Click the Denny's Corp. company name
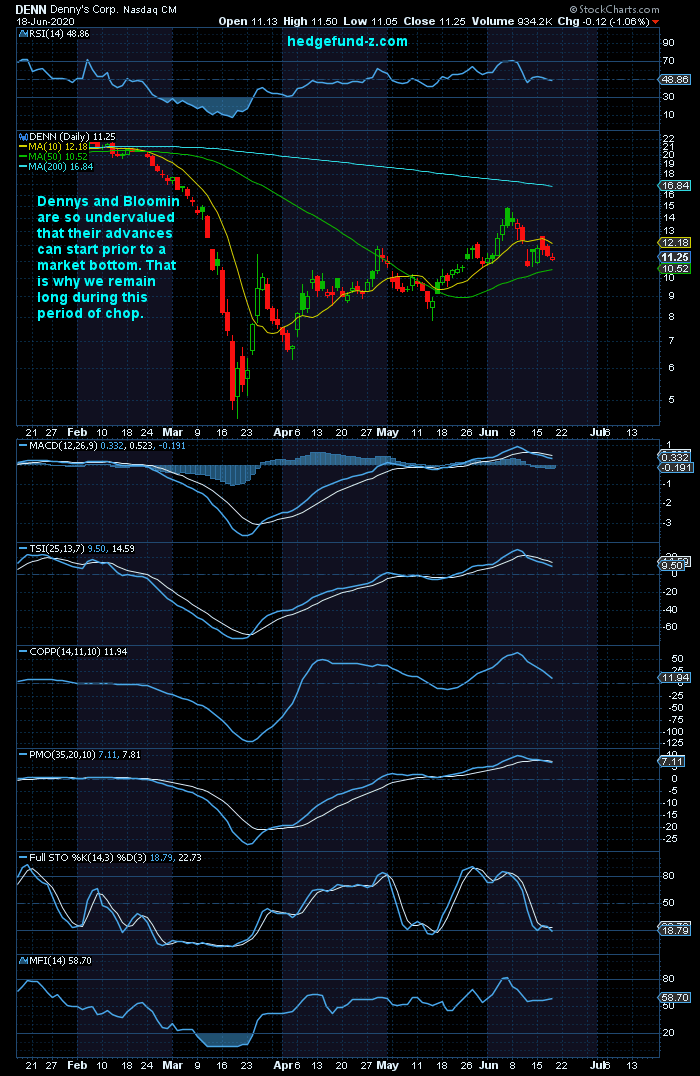This screenshot has height=1076, width=700. coord(84,10)
